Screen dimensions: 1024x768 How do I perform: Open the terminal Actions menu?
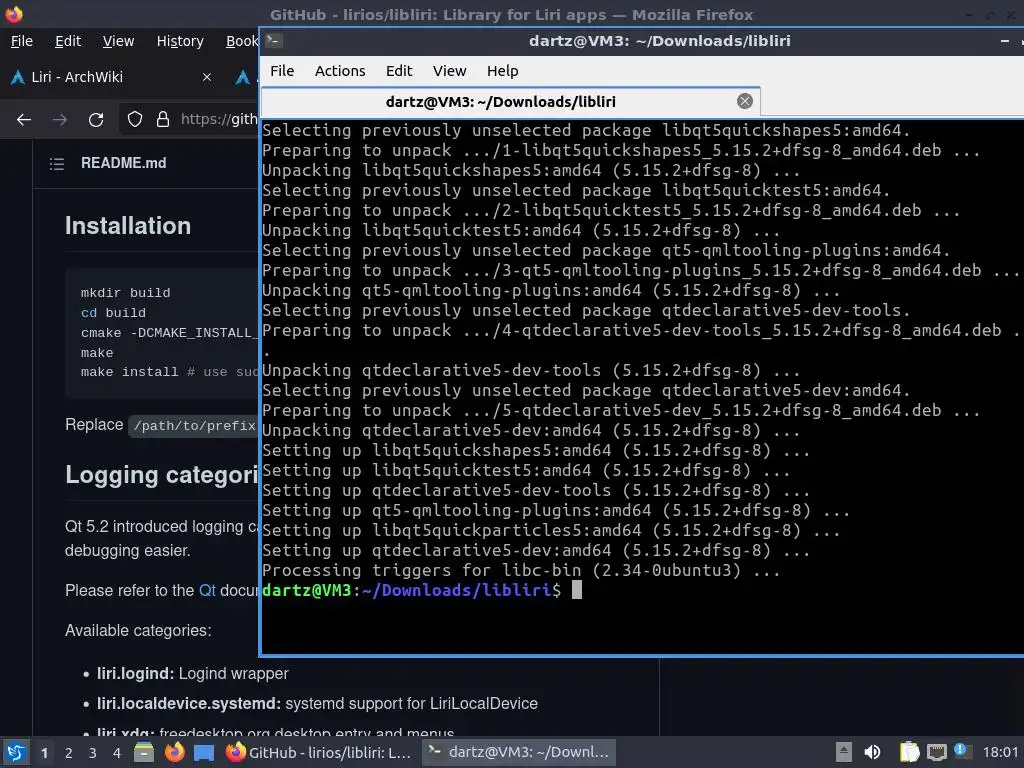[x=340, y=71]
